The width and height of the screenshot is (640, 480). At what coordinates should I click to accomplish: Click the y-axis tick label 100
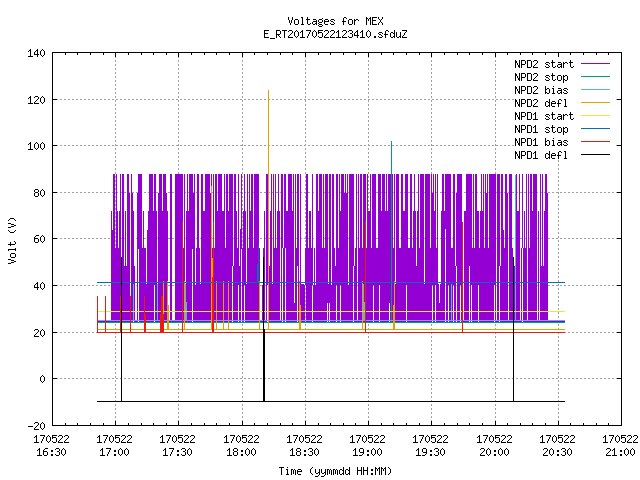point(36,146)
